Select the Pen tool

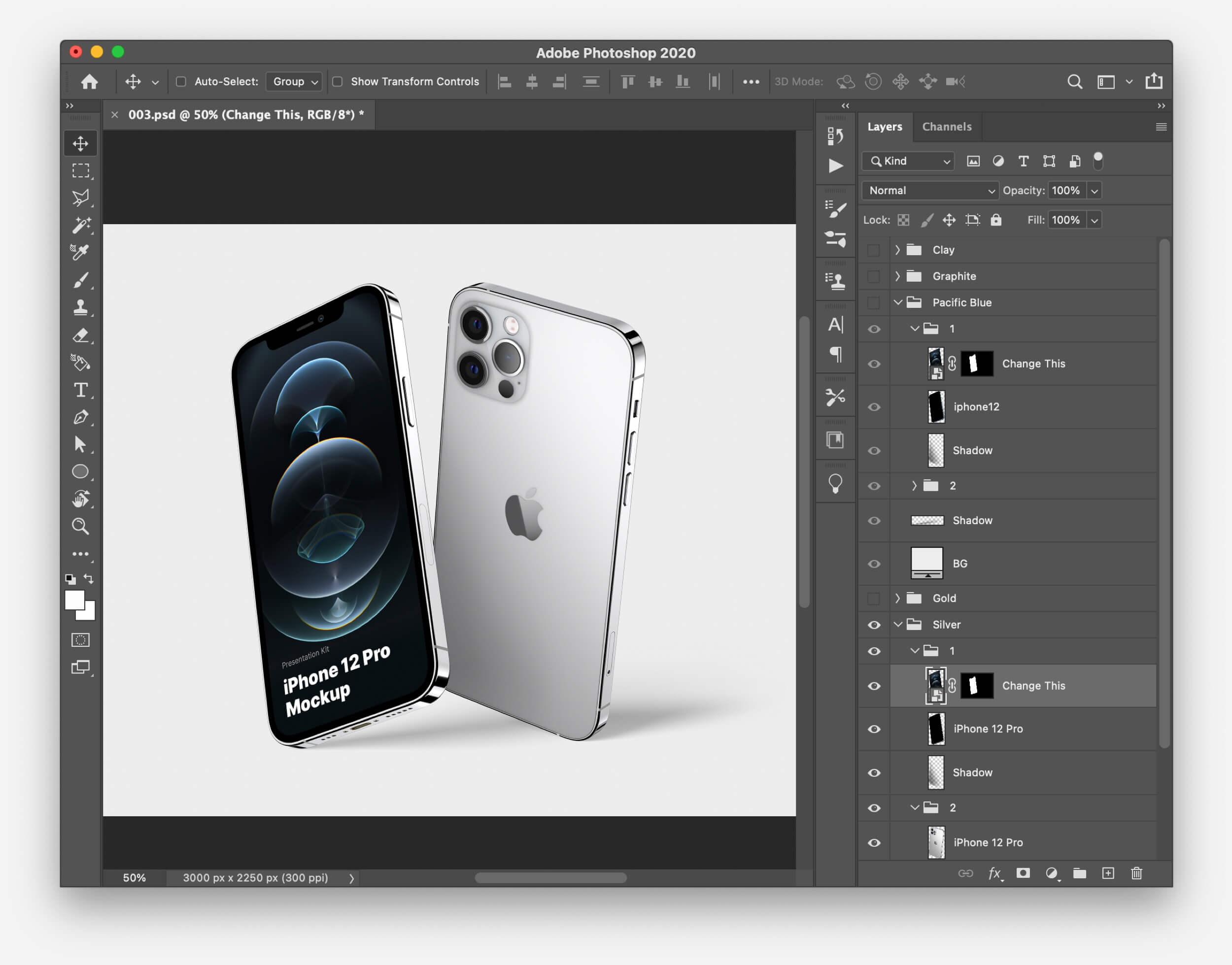(80, 417)
